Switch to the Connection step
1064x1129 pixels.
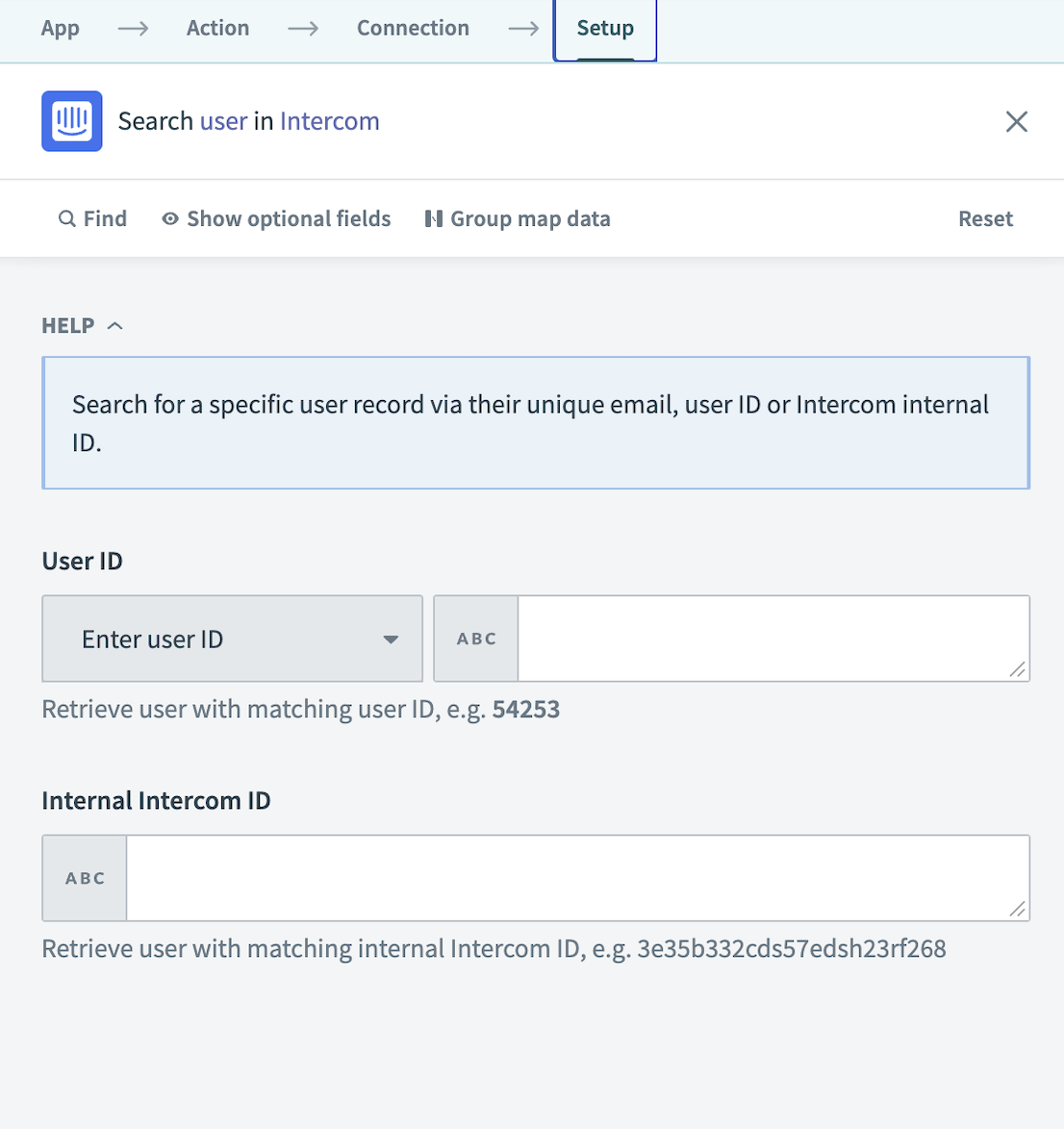[413, 28]
